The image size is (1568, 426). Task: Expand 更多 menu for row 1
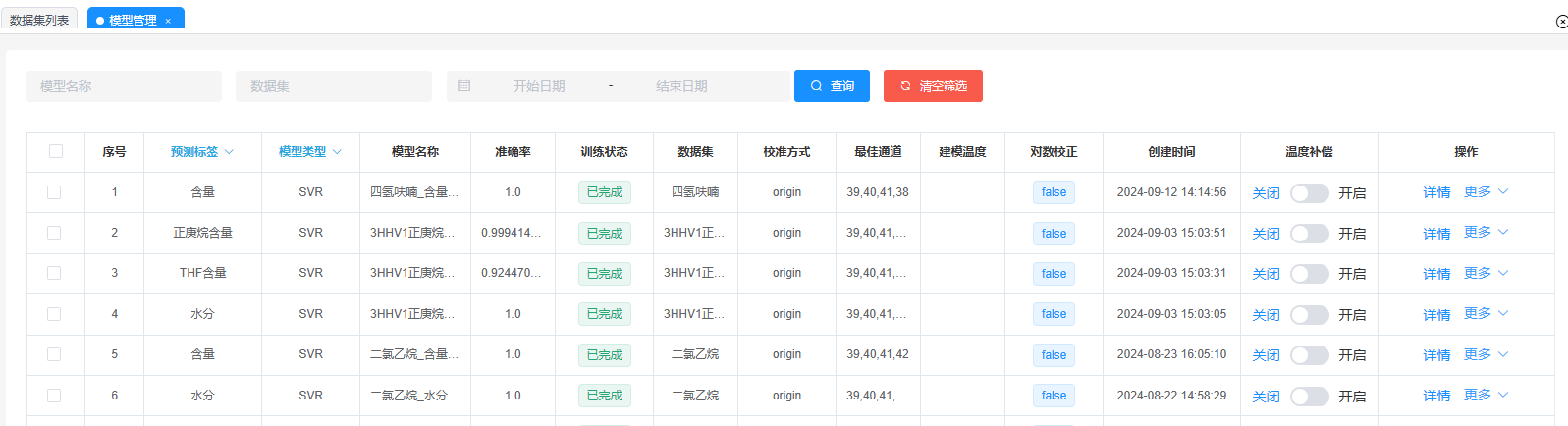coord(1486,192)
